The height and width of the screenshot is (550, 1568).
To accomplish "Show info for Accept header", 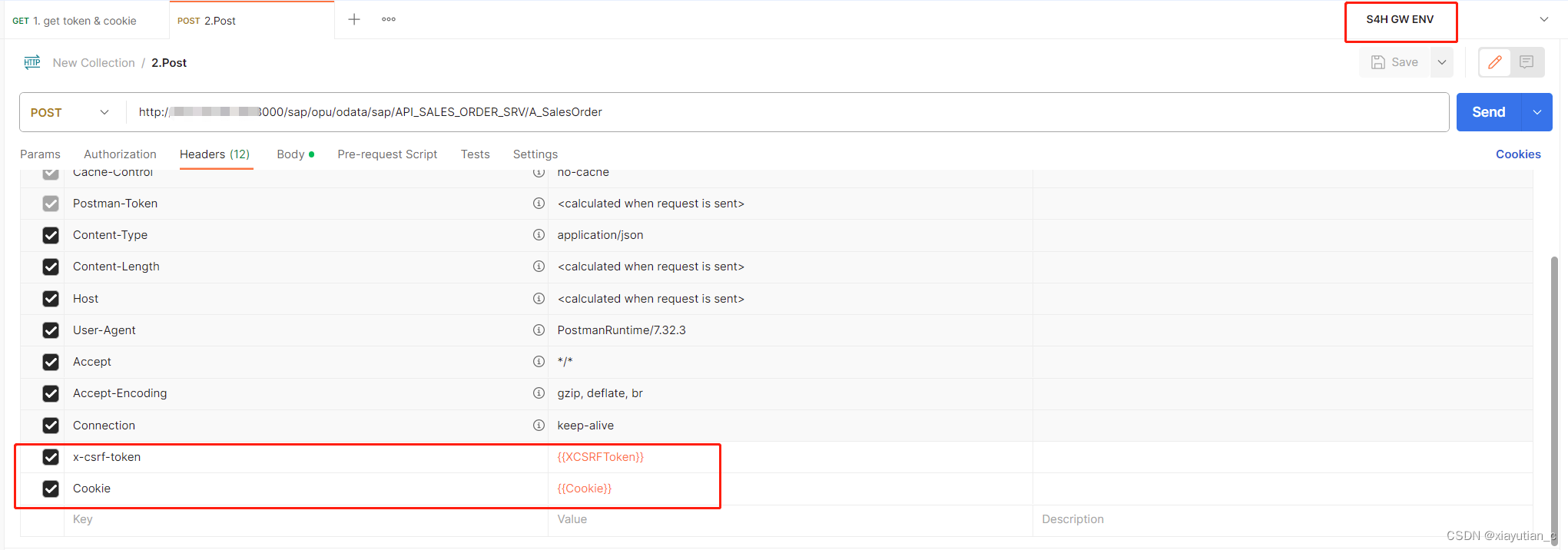I will point(539,362).
